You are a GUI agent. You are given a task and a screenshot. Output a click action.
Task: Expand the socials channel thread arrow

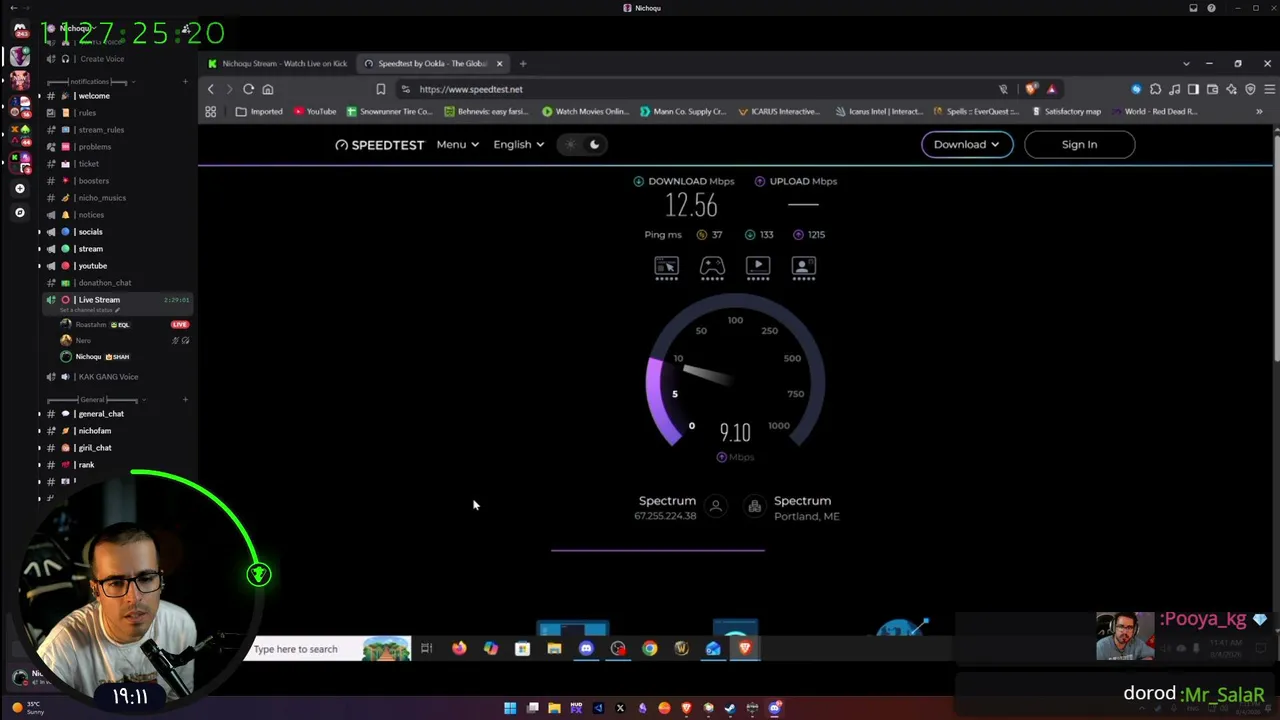[x=40, y=232]
